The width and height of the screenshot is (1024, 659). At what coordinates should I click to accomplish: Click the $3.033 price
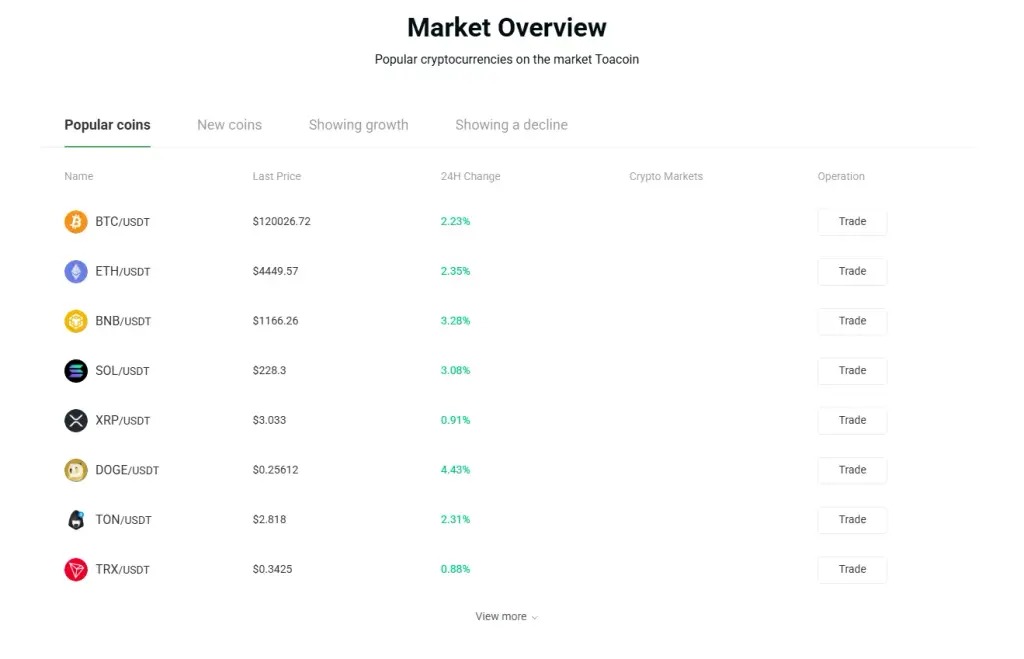click(x=269, y=420)
